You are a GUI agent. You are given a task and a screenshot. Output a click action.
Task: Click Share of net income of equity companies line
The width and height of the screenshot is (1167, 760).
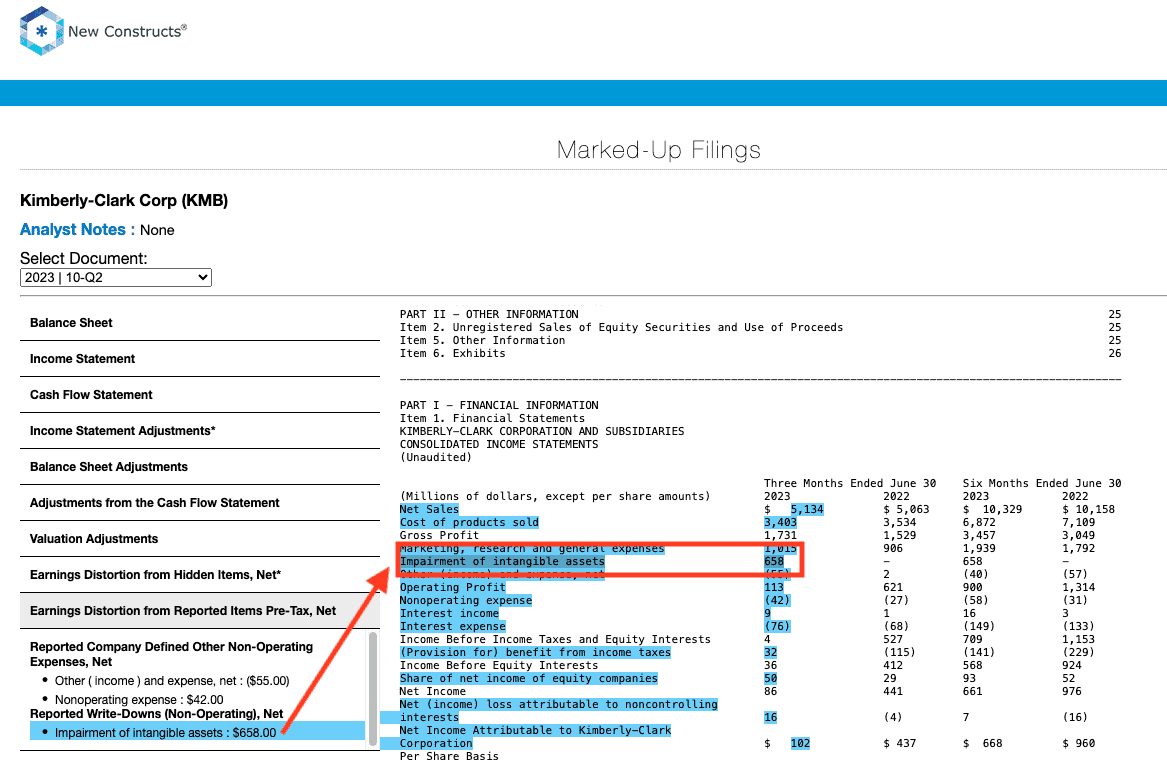pyautogui.click(x=528, y=679)
